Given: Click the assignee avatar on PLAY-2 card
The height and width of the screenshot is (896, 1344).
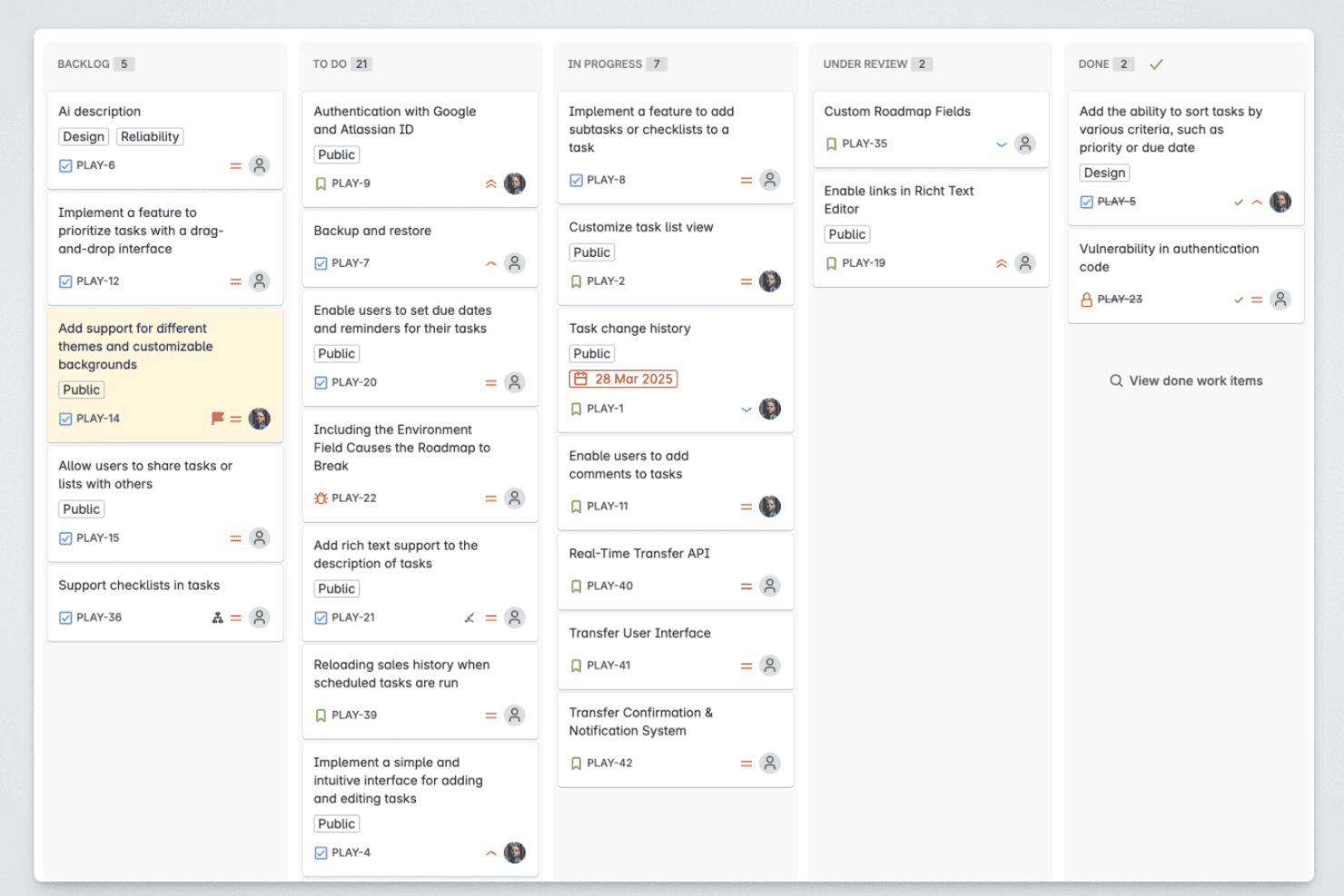Looking at the screenshot, I should (770, 281).
